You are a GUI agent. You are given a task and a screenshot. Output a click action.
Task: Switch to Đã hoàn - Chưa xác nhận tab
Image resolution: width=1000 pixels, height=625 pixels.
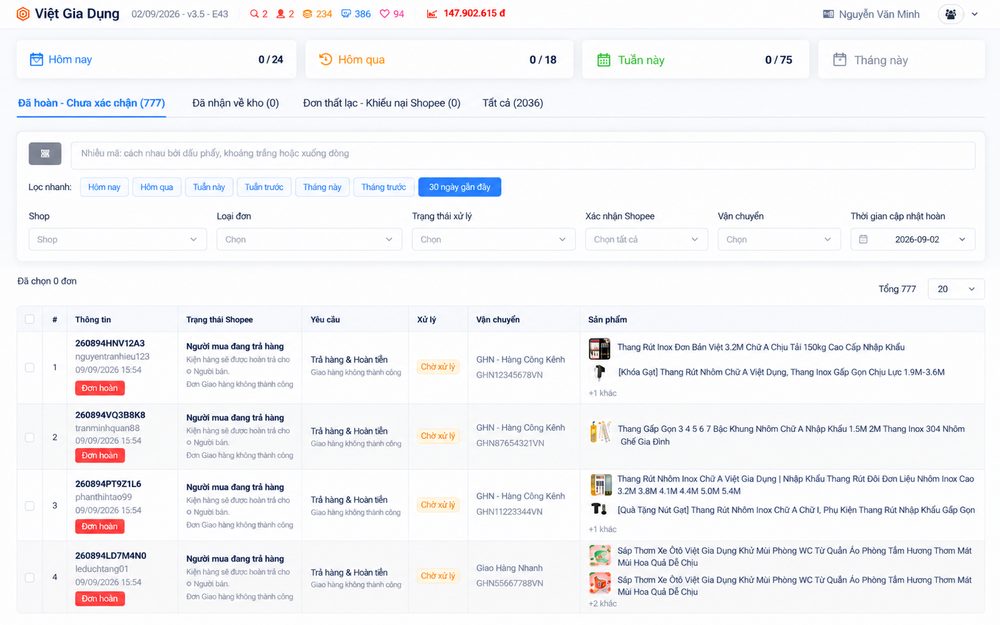[91, 103]
